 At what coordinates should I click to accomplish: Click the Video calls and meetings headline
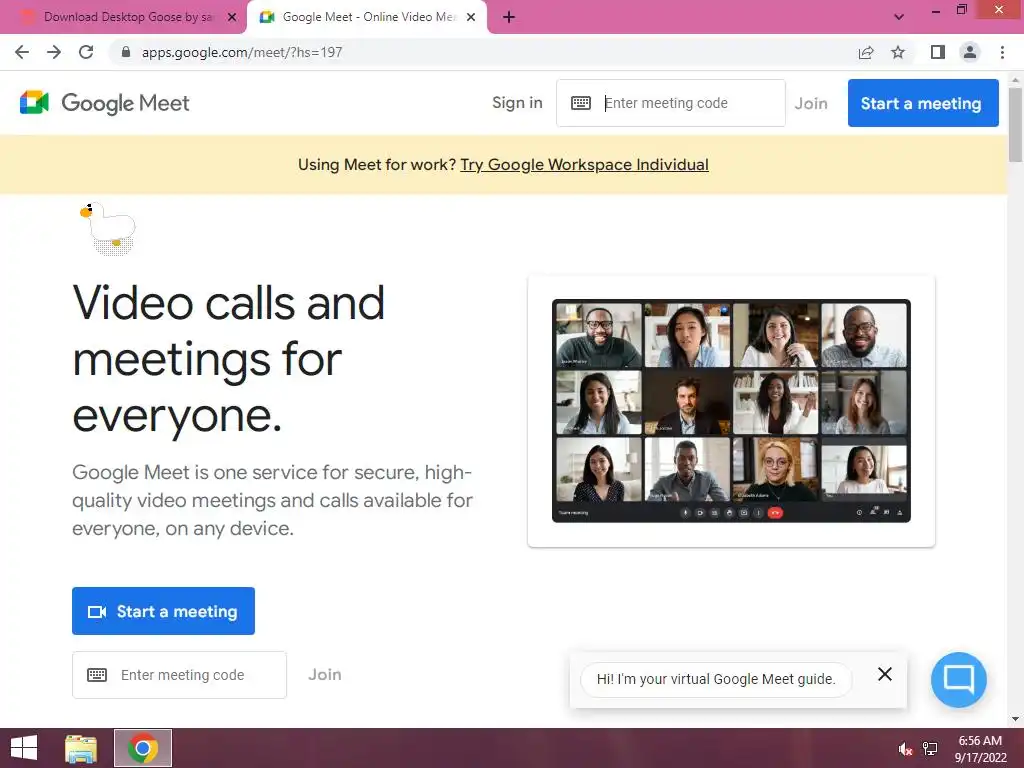[x=229, y=359]
